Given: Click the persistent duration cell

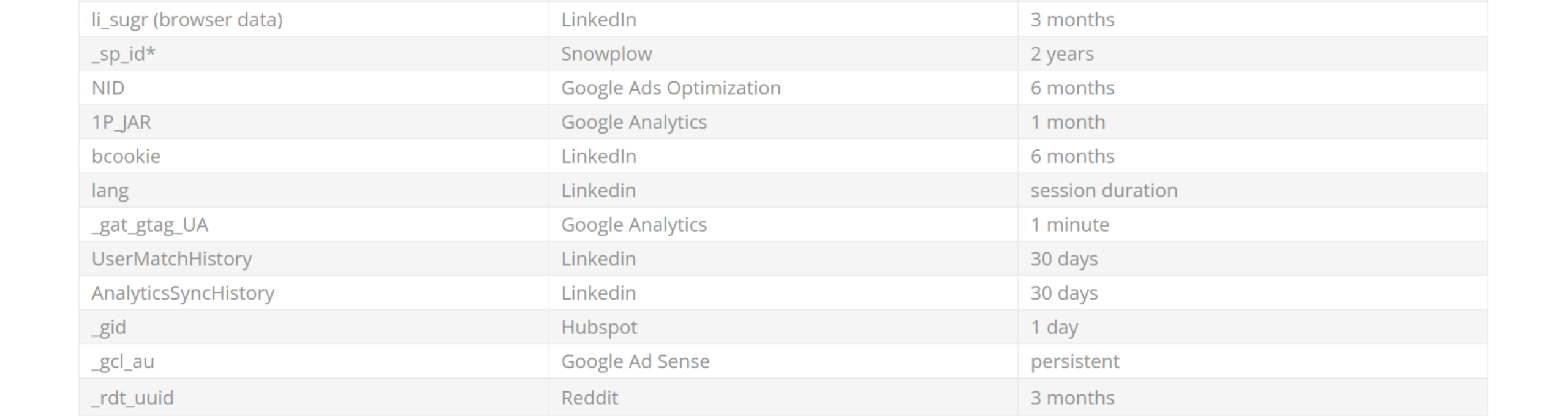Looking at the screenshot, I should point(1074,361).
